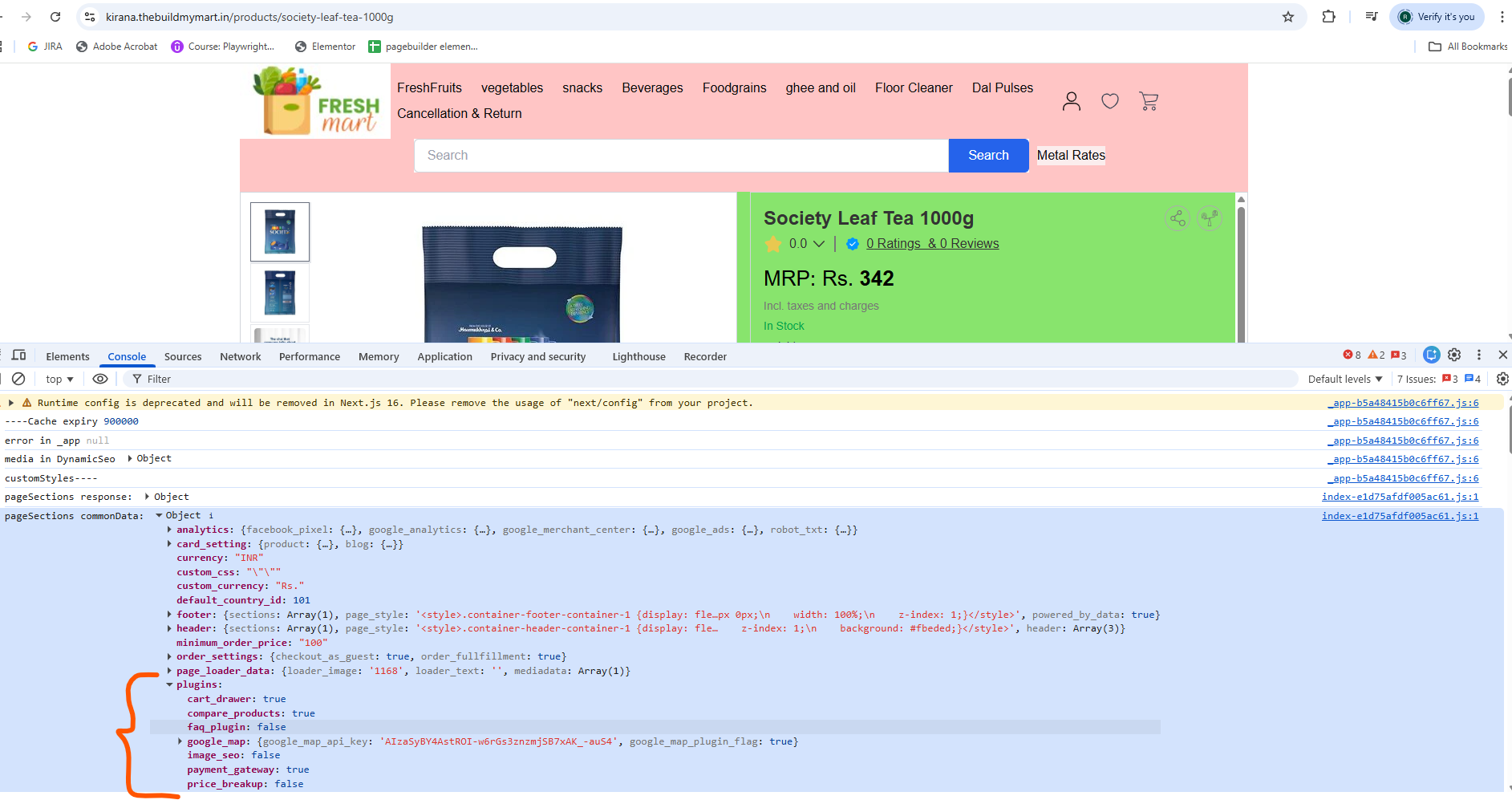Select the first product thumbnail image

tap(280, 232)
